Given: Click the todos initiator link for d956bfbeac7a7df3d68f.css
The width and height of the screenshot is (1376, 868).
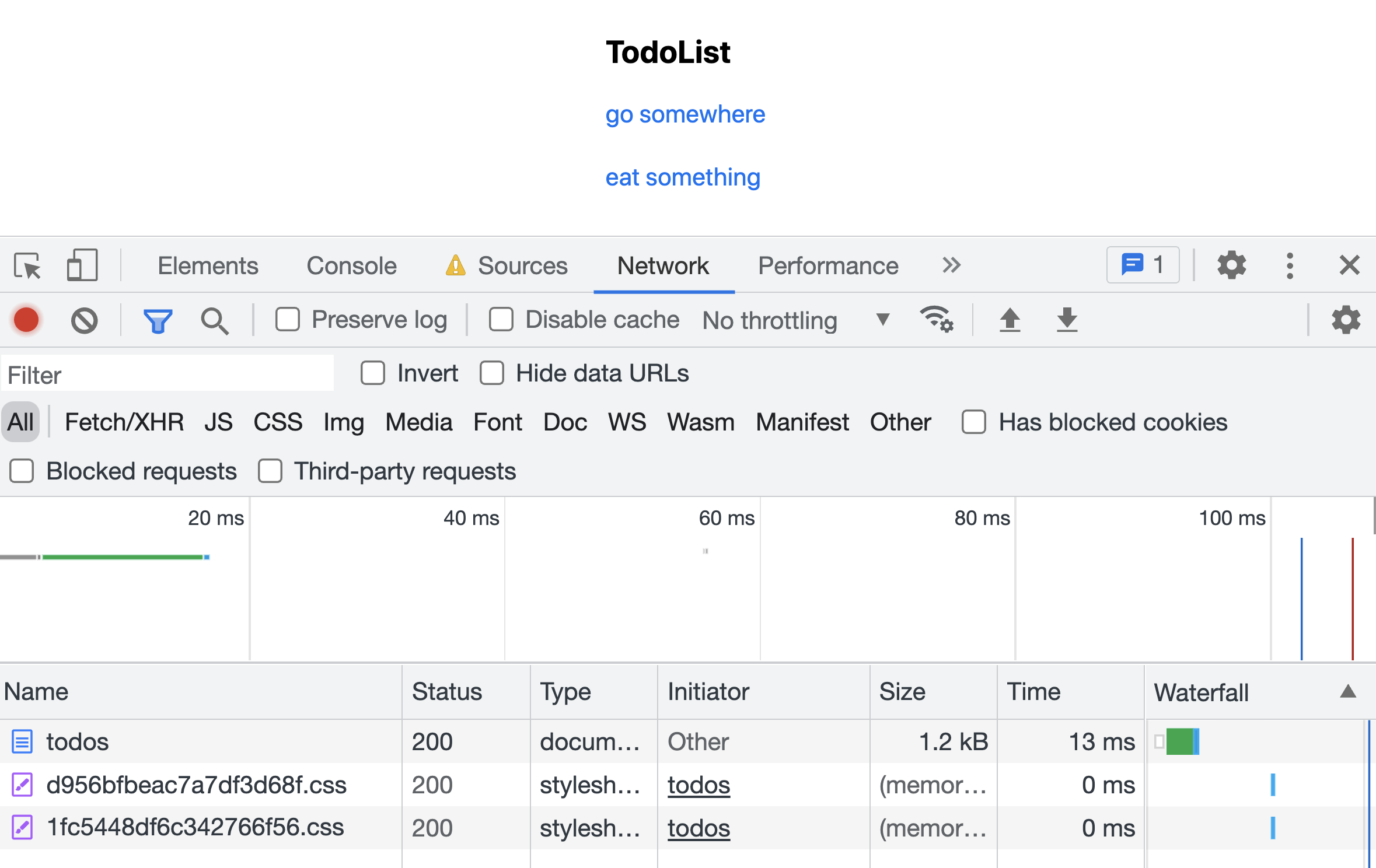Looking at the screenshot, I should [699, 785].
